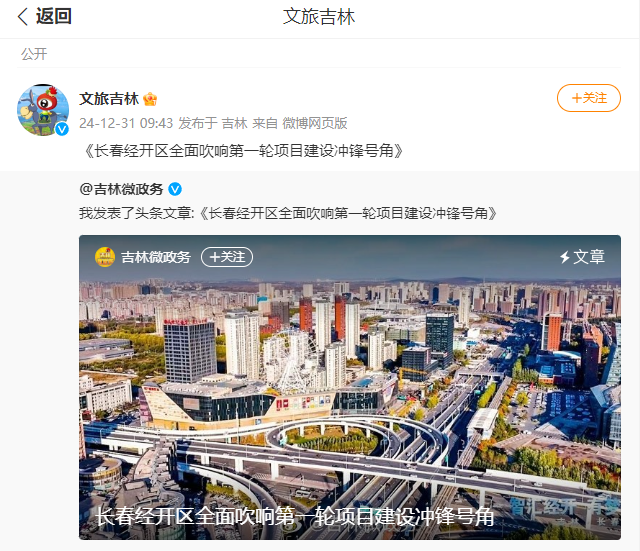
Task: Click the 微博网页版 source link
Action: [315, 123]
